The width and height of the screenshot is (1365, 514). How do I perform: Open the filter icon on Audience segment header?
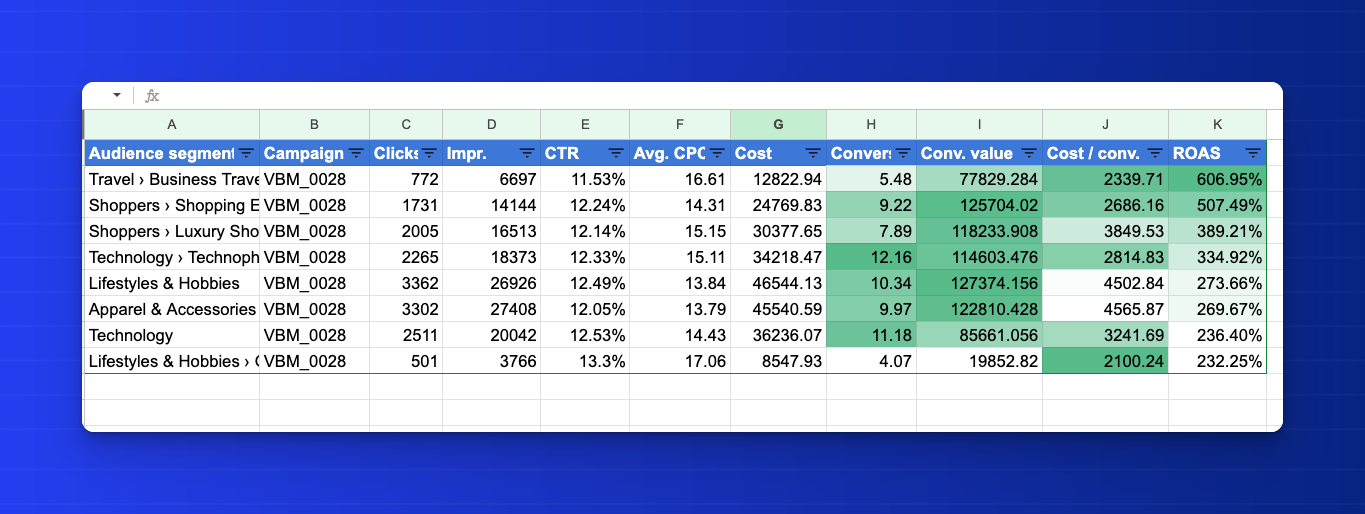point(245,154)
